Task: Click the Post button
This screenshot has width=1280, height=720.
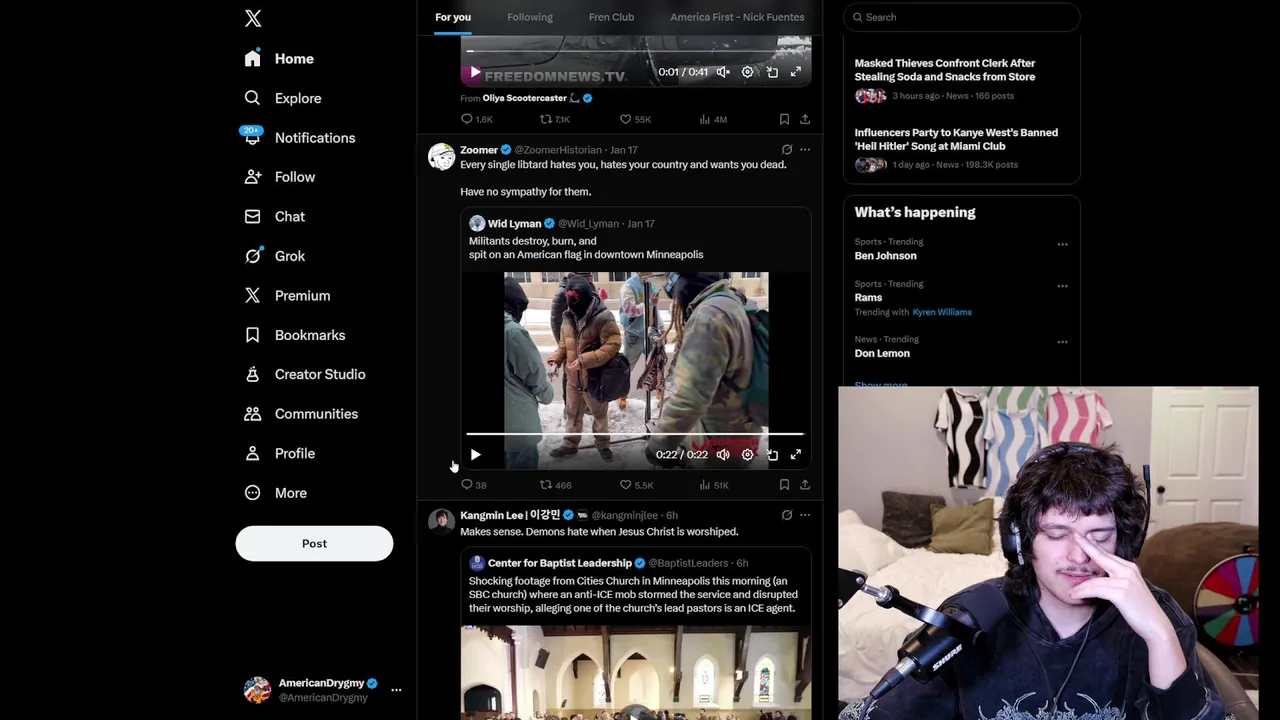Action: (x=314, y=543)
